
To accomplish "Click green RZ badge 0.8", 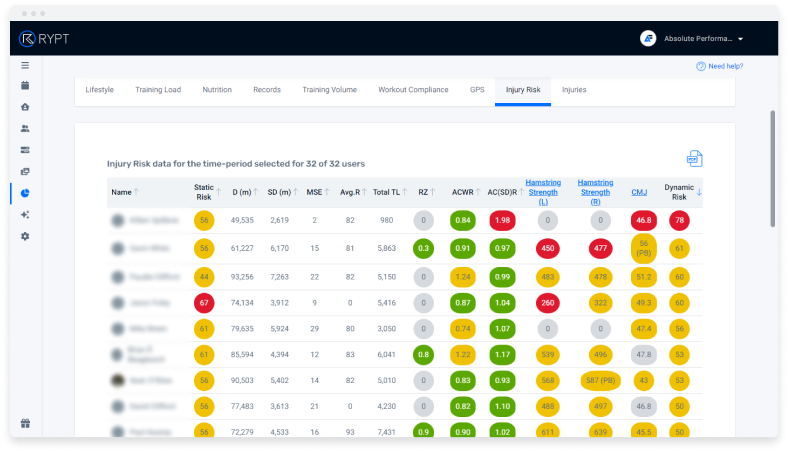I will [423, 355].
